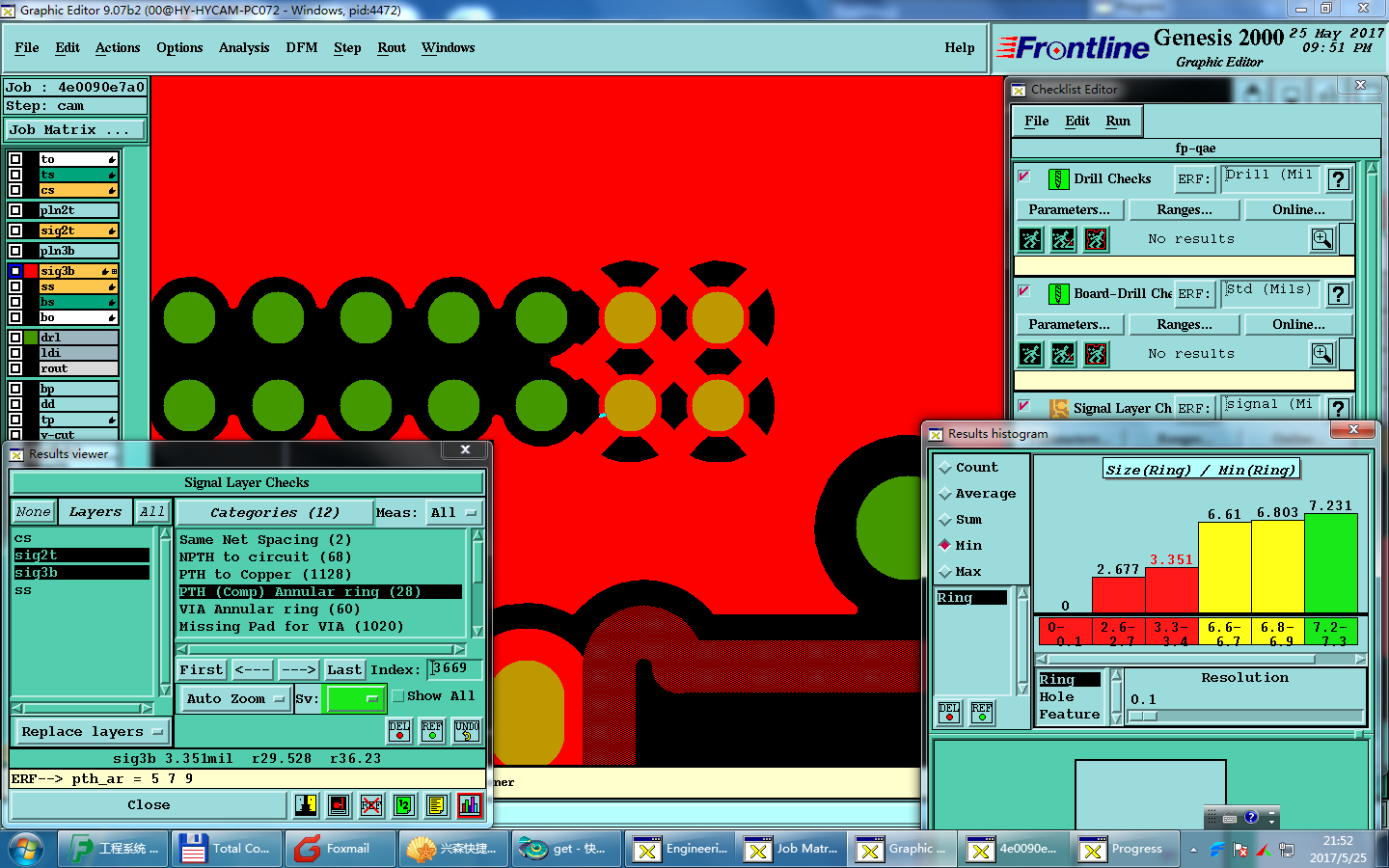Screen dimensions: 1389x868
Task: Click red-outlined run icon under Board-Drill Checks
Action: point(1097,354)
